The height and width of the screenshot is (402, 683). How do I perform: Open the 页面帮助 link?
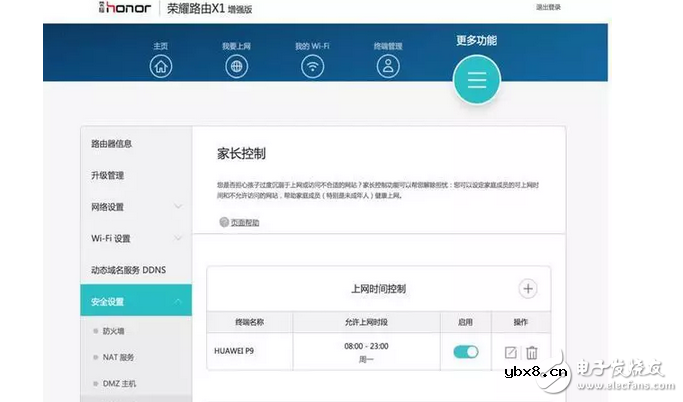pos(245,223)
